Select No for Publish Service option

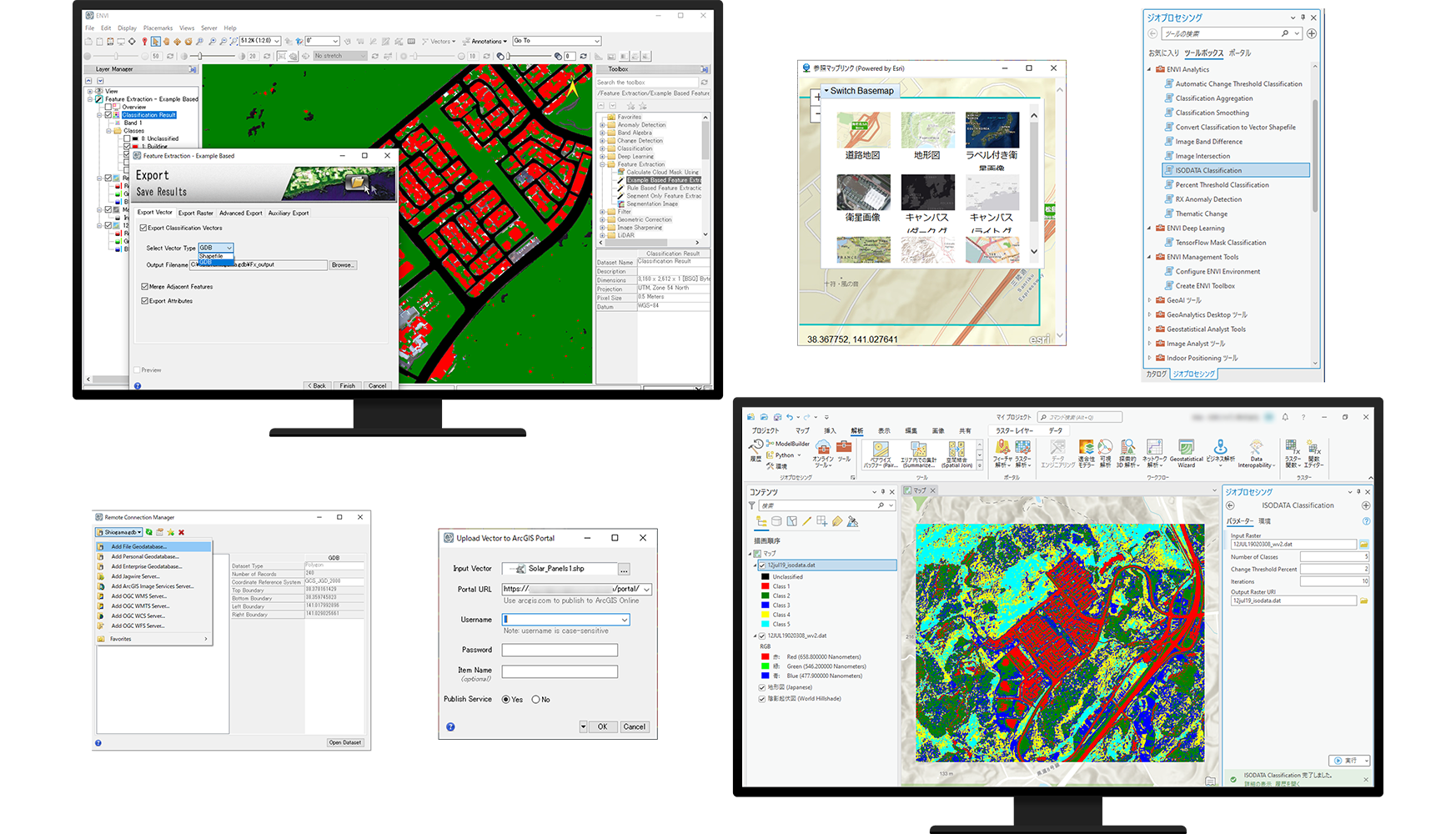535,700
